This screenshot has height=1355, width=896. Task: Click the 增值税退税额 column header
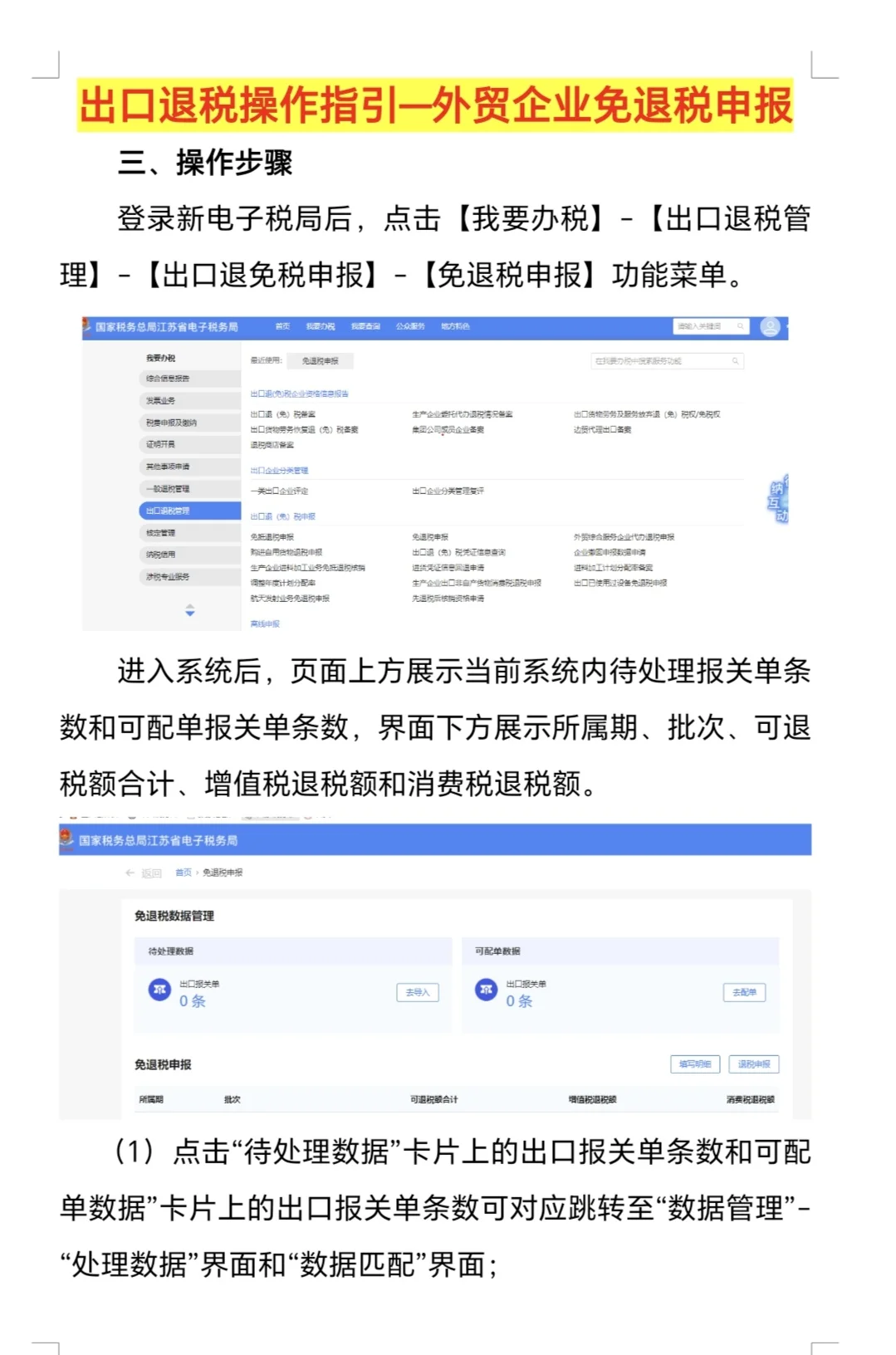pos(592,1099)
